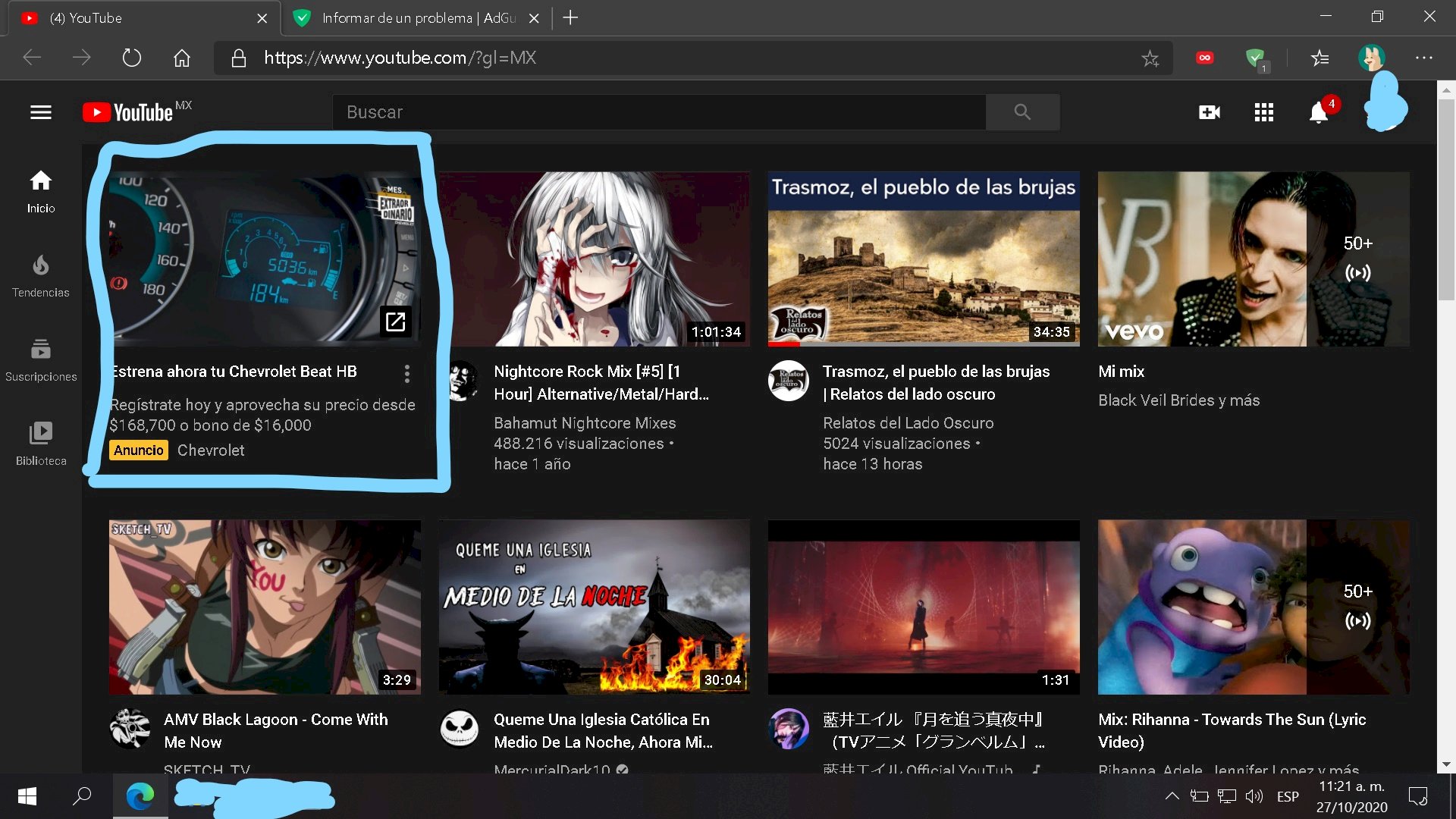Click the YouTube logo
Image resolution: width=1456 pixels, height=819 pixels.
pyautogui.click(x=129, y=111)
